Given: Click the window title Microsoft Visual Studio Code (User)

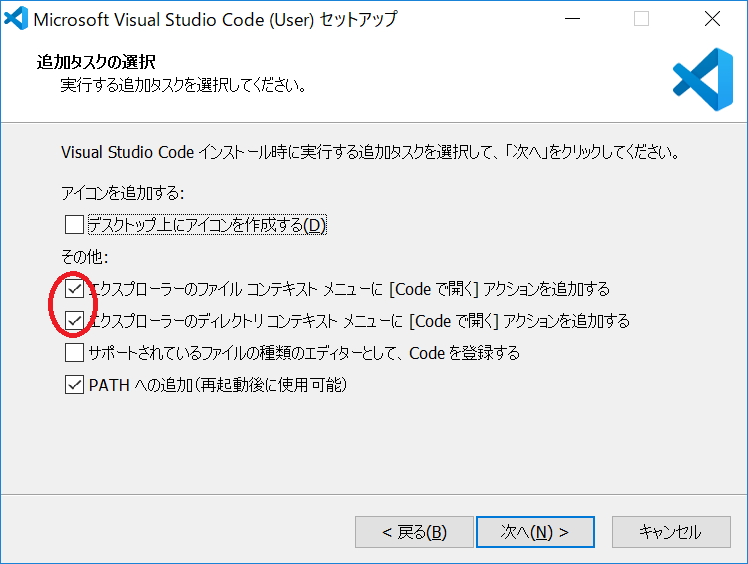Looking at the screenshot, I should (x=215, y=20).
